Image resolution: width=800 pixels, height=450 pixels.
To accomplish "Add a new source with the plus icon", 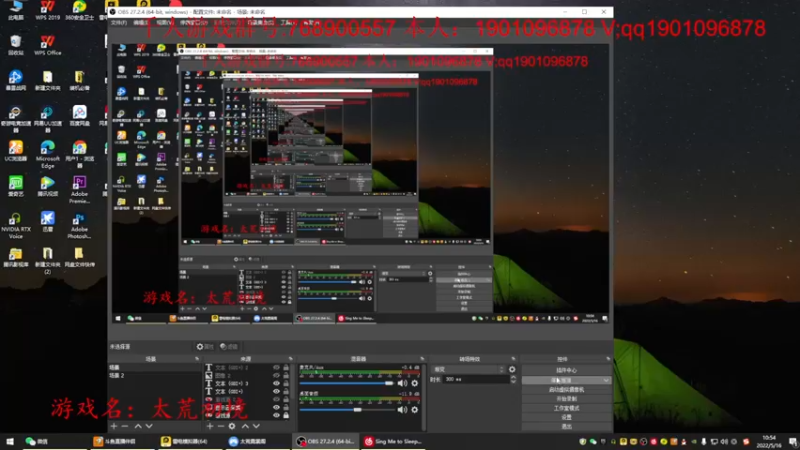I will [210, 426].
